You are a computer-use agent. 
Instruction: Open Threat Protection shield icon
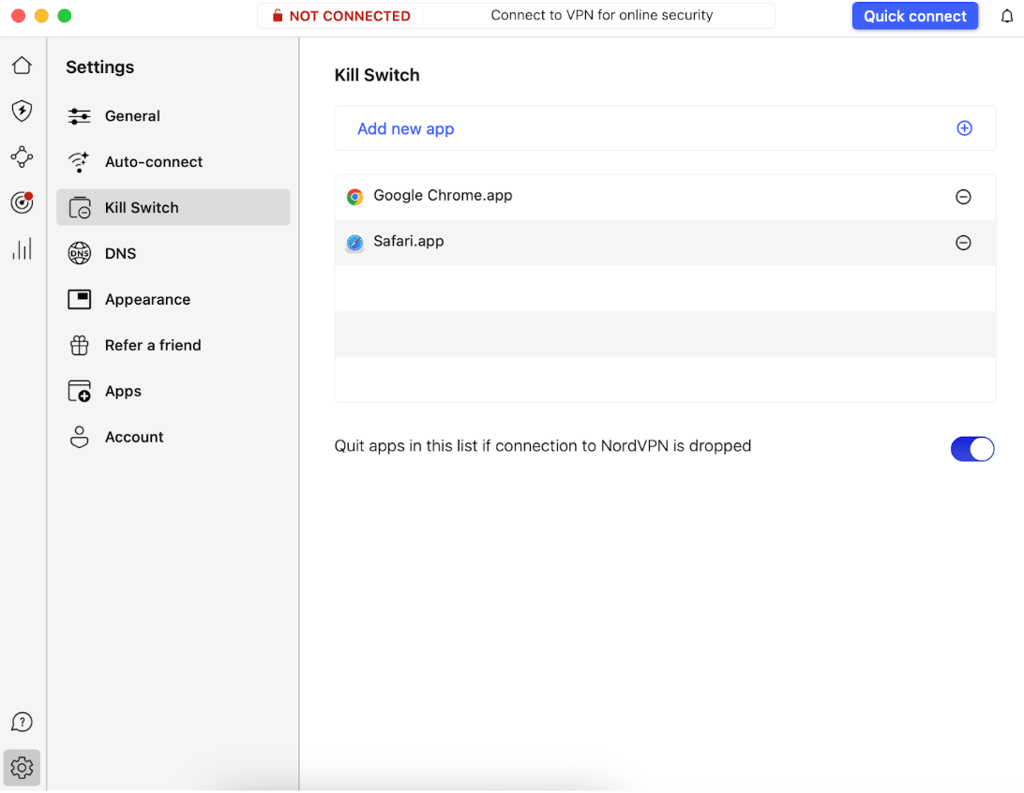coord(22,110)
